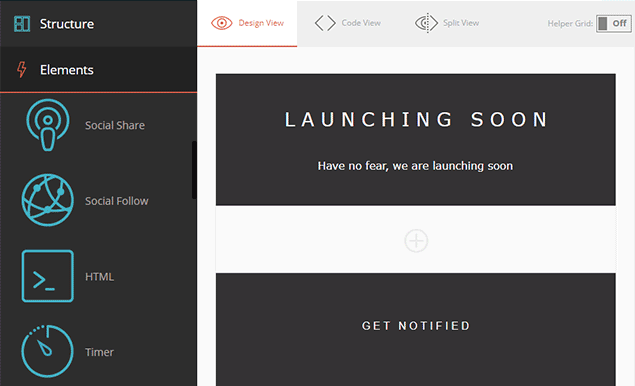The image size is (635, 386).
Task: Add content with the plus circle button
Action: (416, 241)
